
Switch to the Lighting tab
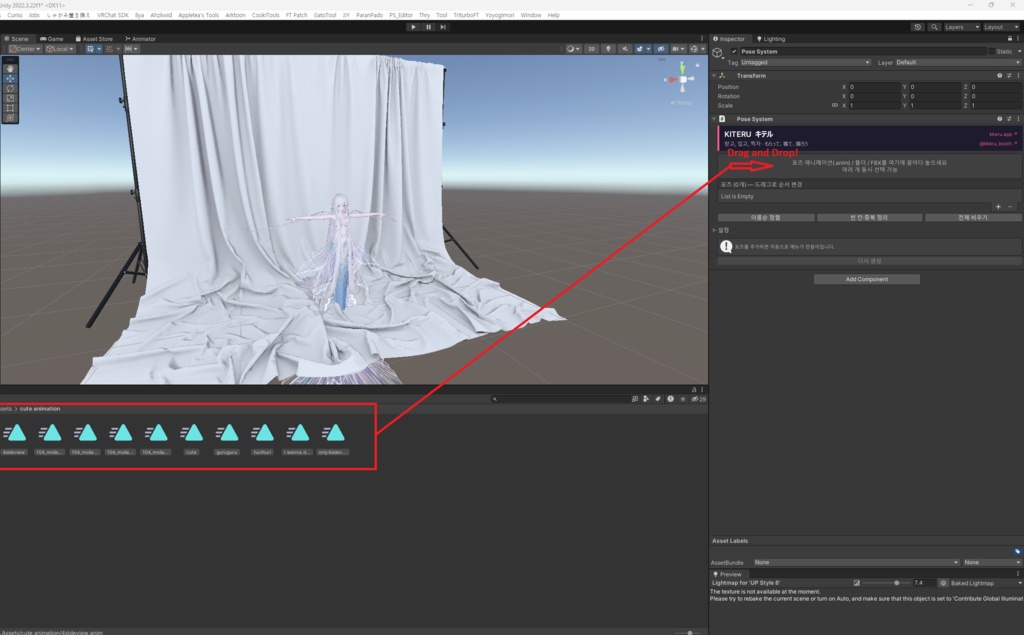point(771,39)
